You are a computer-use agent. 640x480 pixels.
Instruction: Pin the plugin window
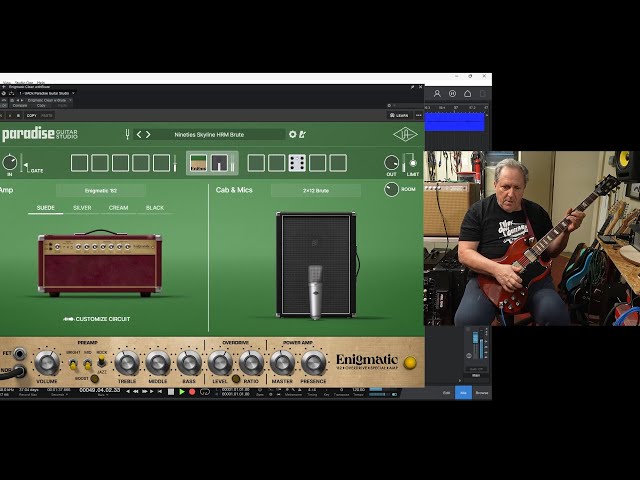tap(412, 87)
